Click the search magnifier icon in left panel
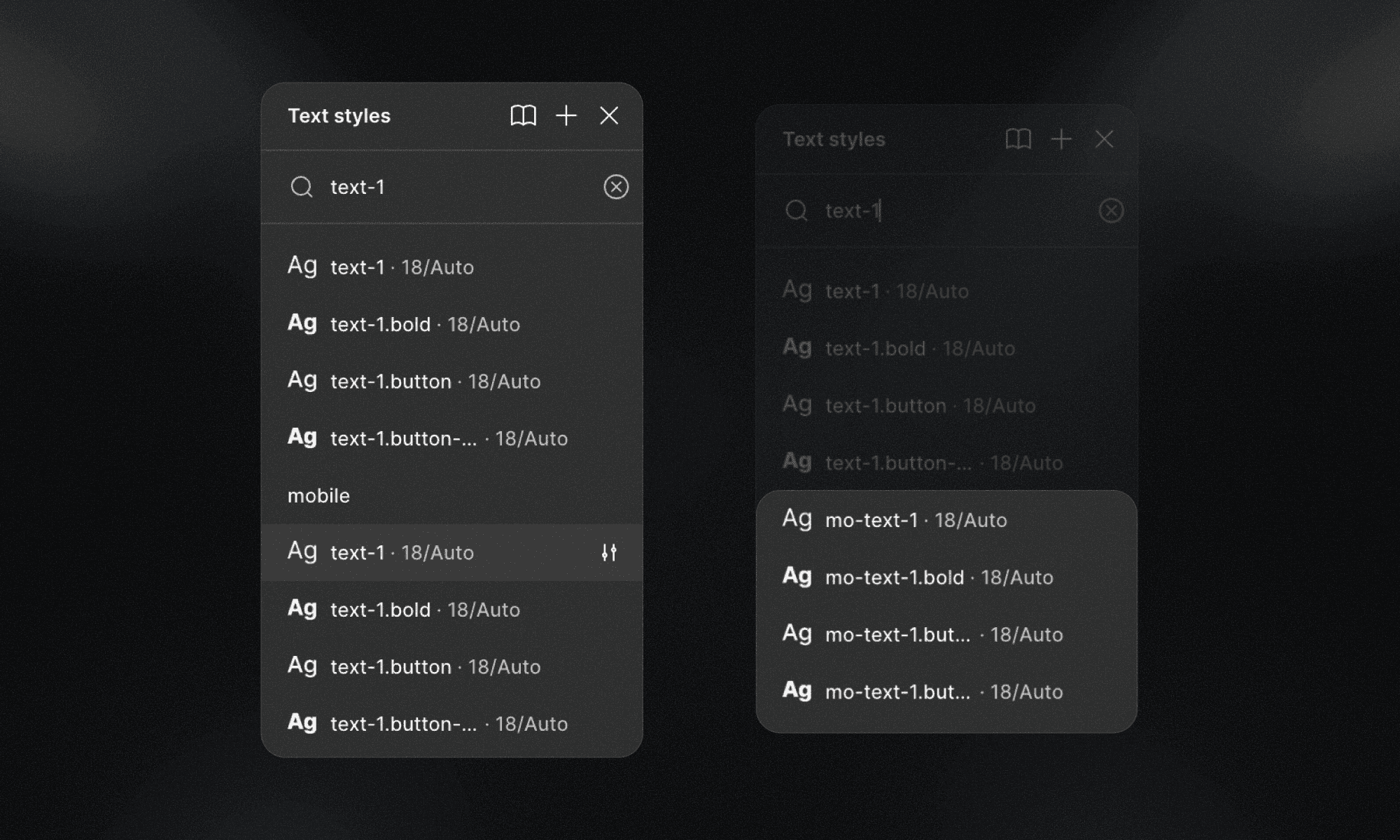 click(x=302, y=187)
